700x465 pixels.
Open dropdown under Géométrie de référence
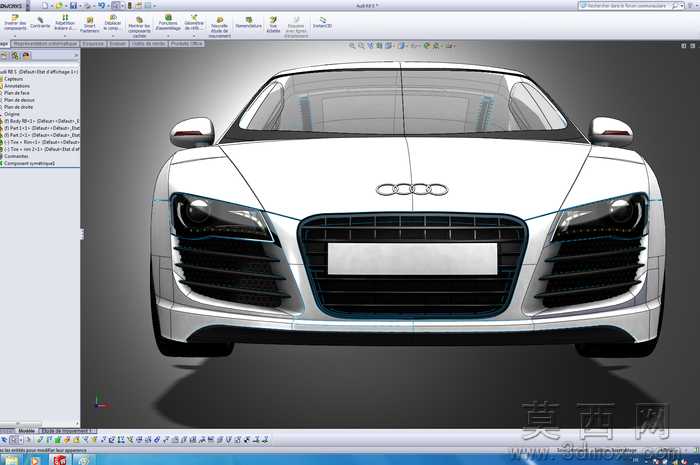(x=194, y=36)
